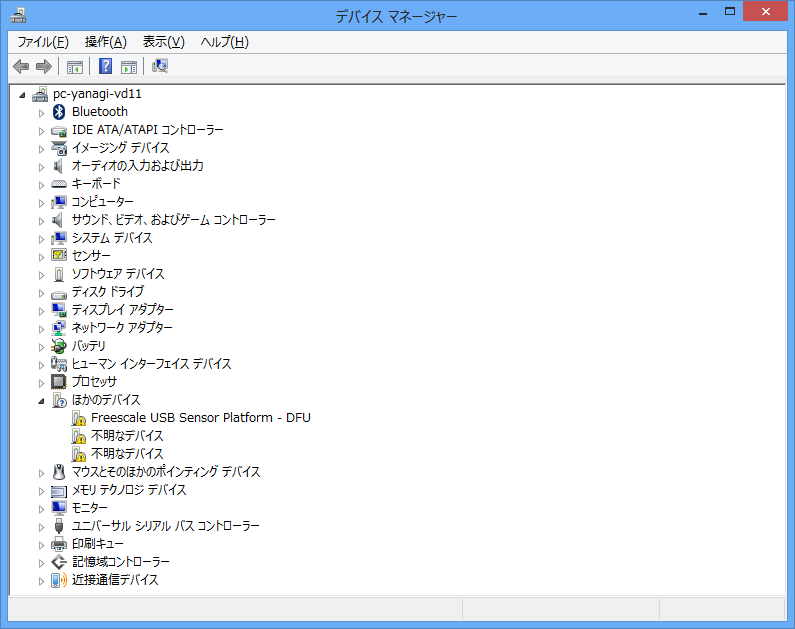Select the first 不明なデバイス entry
The image size is (795, 629).
[x=127, y=436]
